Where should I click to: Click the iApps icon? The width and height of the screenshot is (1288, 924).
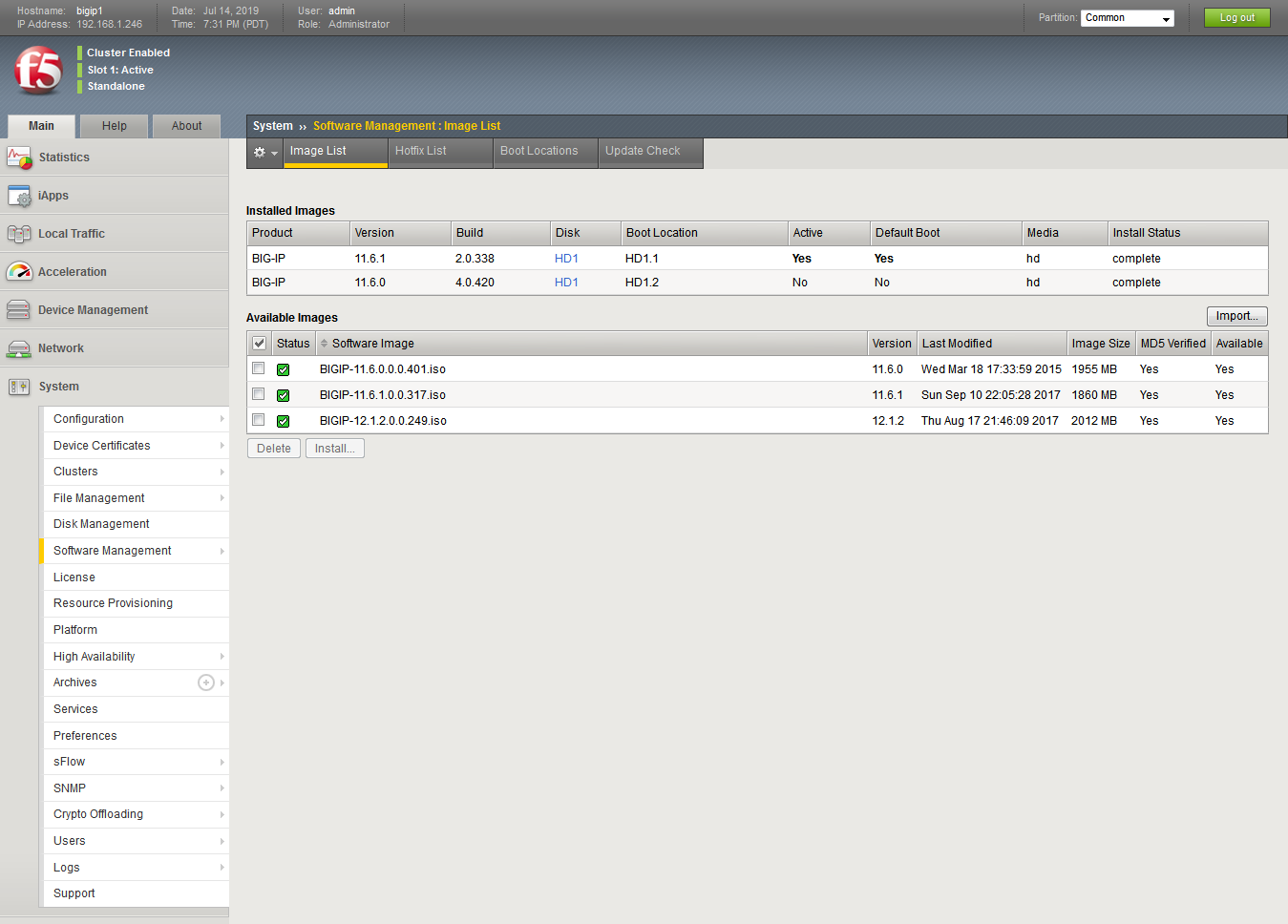[x=19, y=196]
